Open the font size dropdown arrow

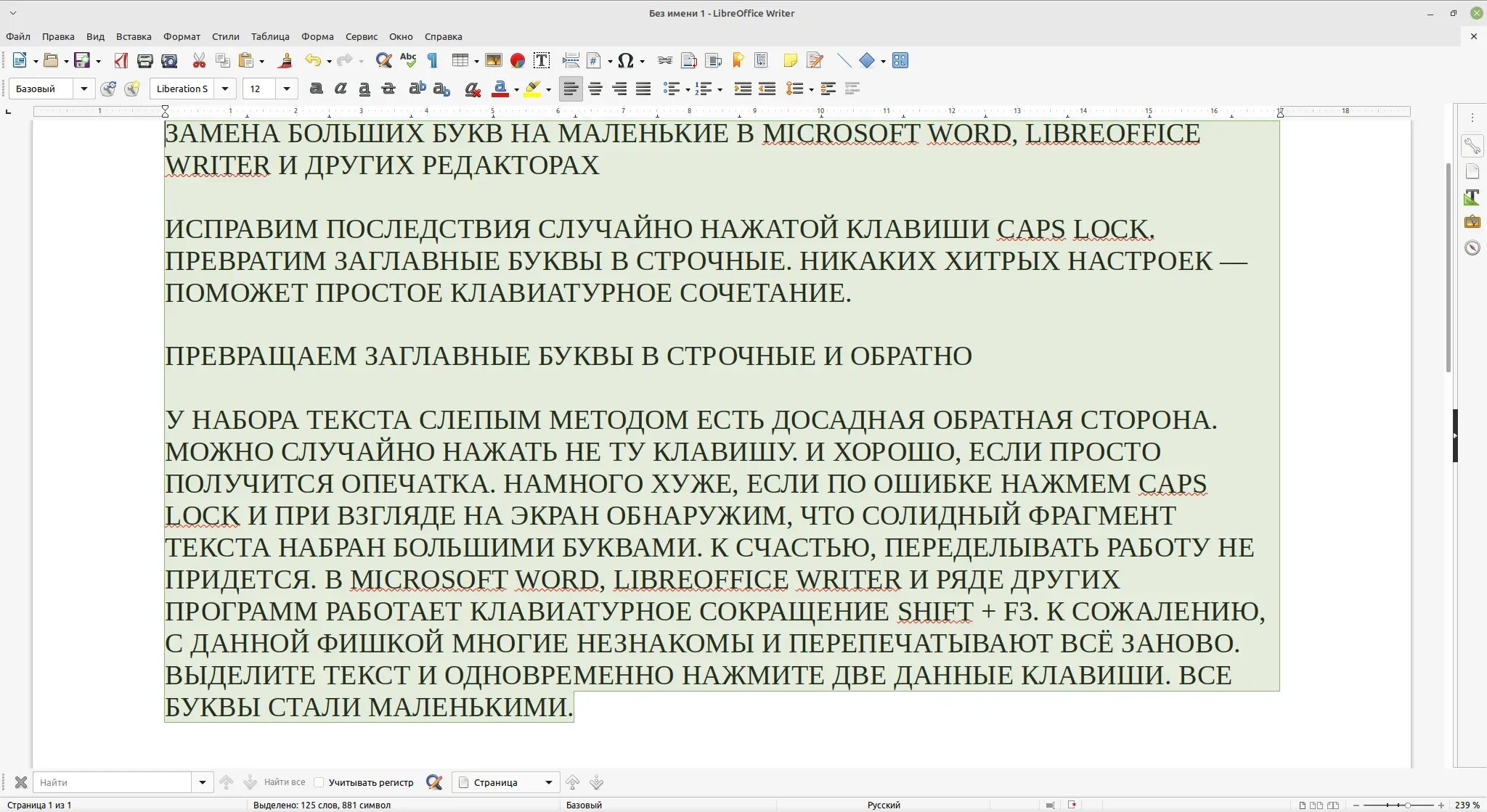[287, 89]
